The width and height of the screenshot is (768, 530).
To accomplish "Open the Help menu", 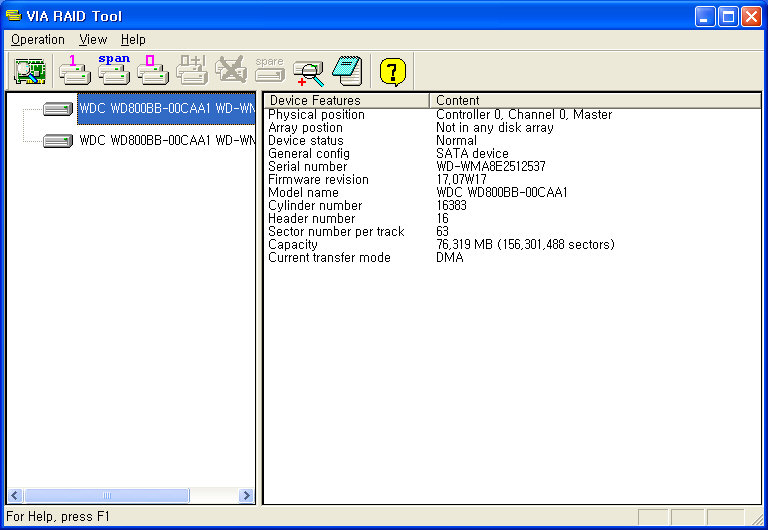I will [133, 40].
